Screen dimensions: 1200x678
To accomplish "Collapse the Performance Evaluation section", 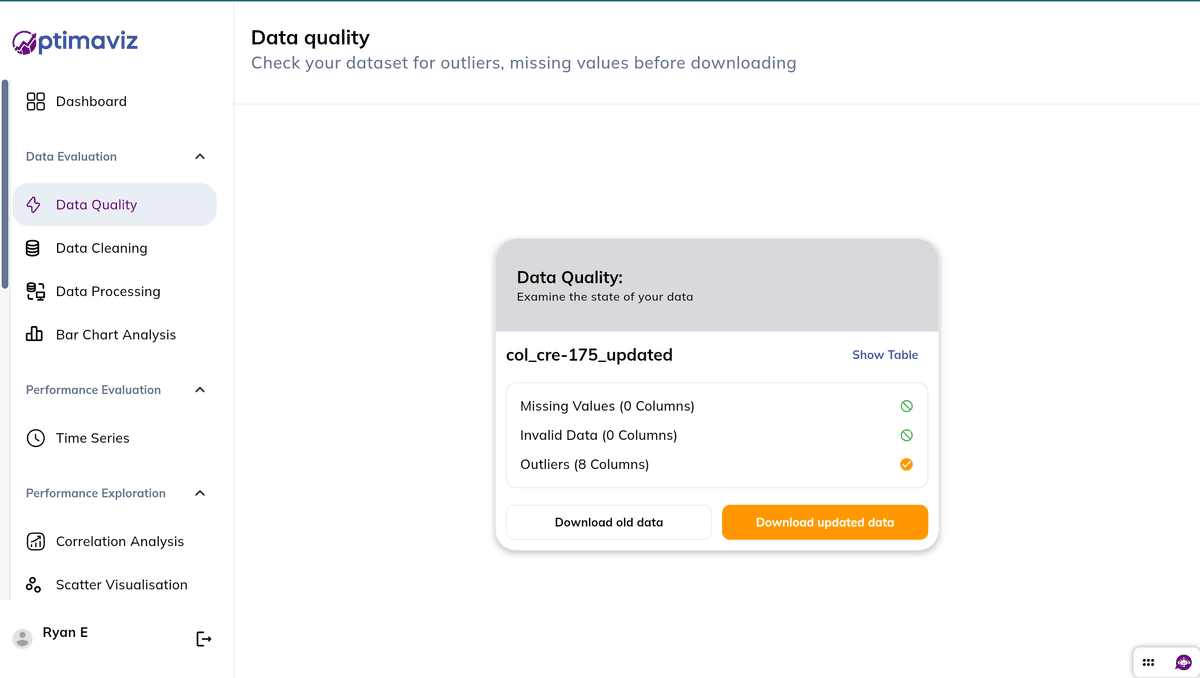I will pyautogui.click(x=200, y=390).
